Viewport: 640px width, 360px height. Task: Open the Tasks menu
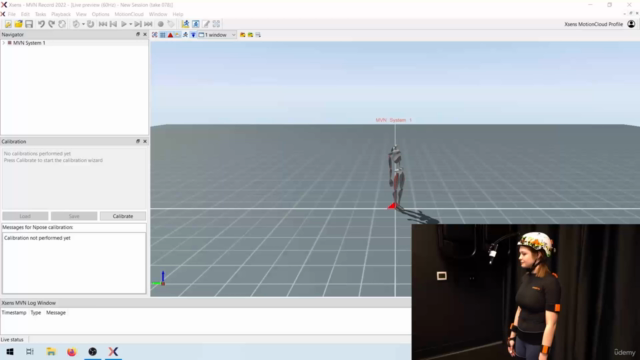point(40,14)
